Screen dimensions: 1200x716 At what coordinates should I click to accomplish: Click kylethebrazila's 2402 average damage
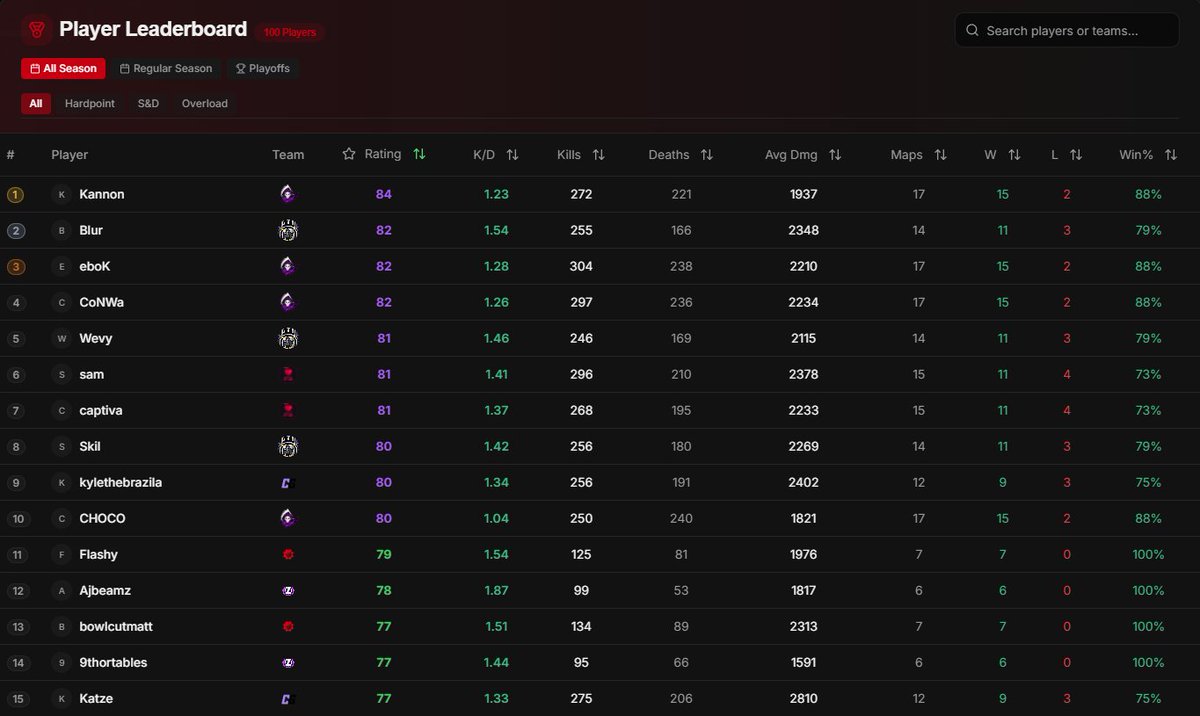pos(803,482)
